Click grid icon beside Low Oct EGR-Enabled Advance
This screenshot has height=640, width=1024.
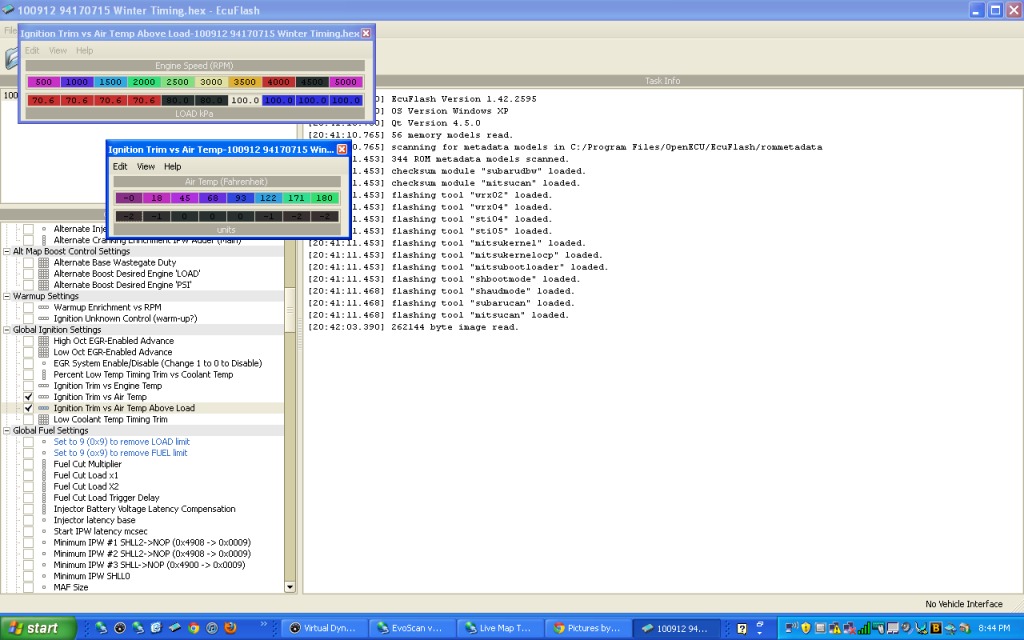pyautogui.click(x=44, y=352)
